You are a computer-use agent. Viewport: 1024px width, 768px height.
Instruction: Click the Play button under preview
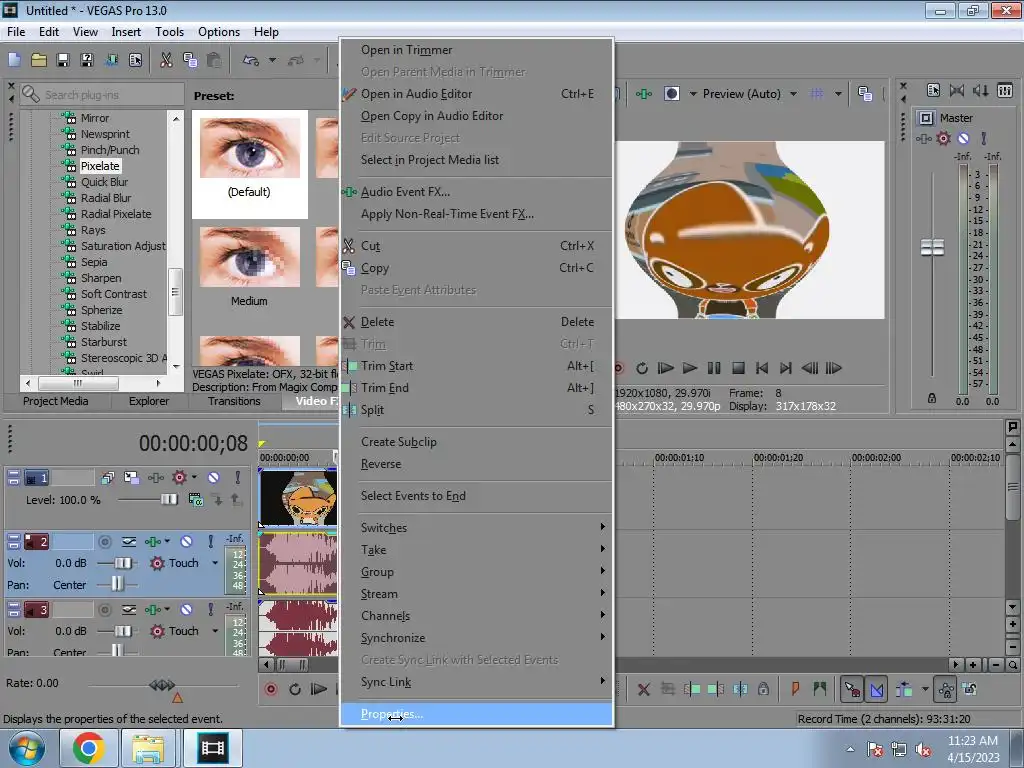[x=690, y=368]
